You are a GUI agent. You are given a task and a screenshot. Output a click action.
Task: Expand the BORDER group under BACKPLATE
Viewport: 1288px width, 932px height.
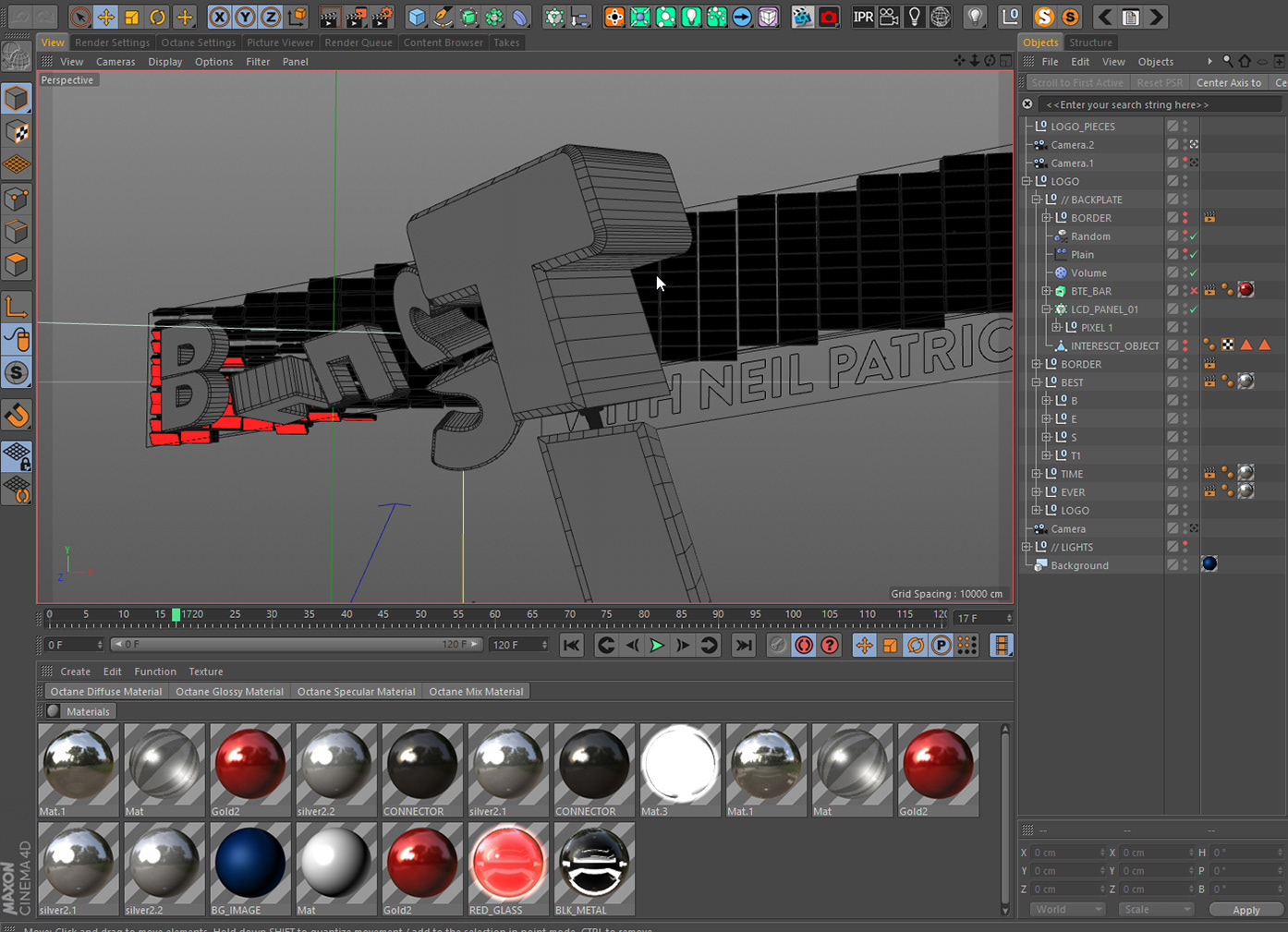[1047, 218]
